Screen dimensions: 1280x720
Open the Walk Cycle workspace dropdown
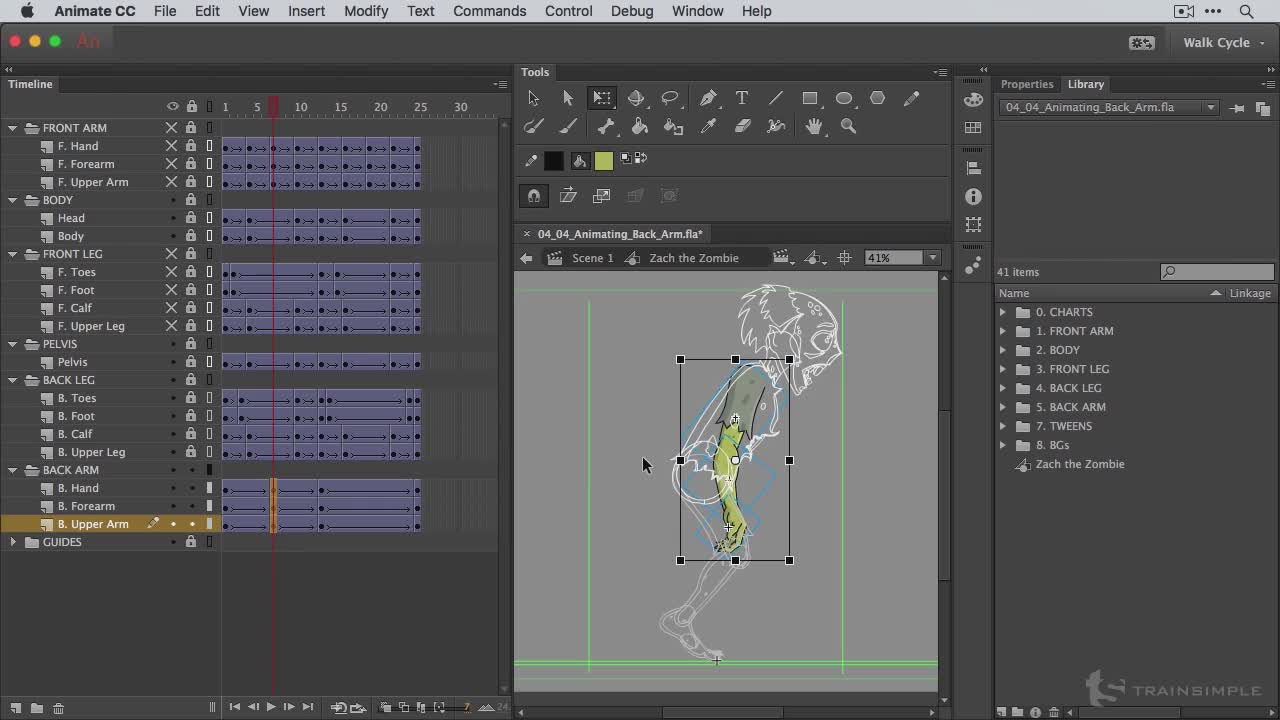(x=1224, y=42)
